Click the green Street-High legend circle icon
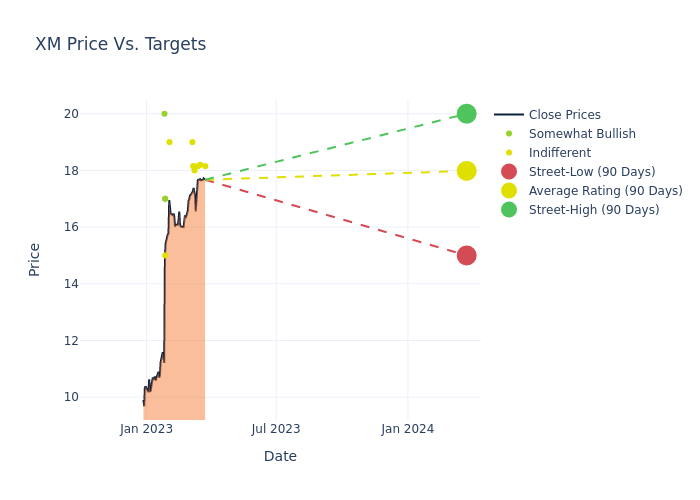This screenshot has height=500, width=700. point(509,210)
